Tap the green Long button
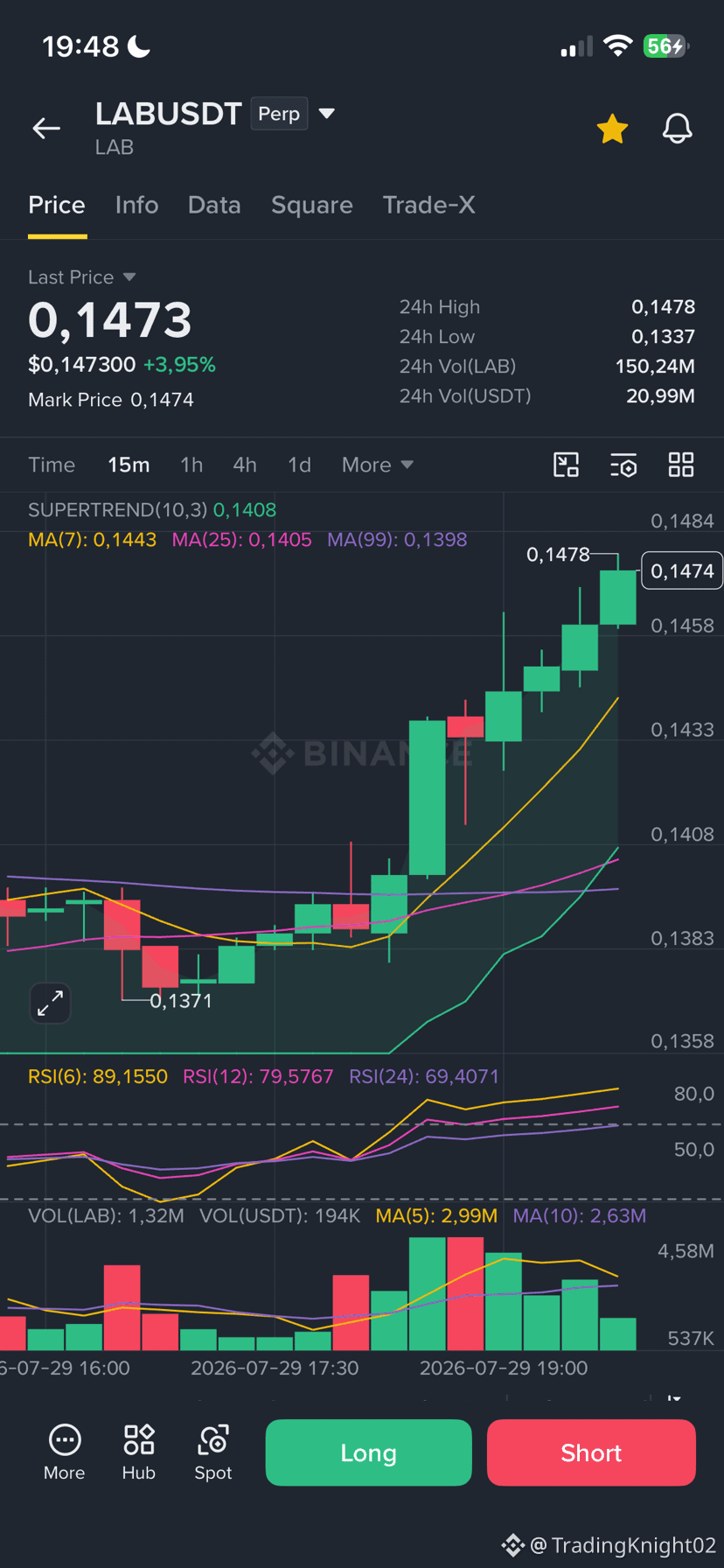 click(x=368, y=1452)
